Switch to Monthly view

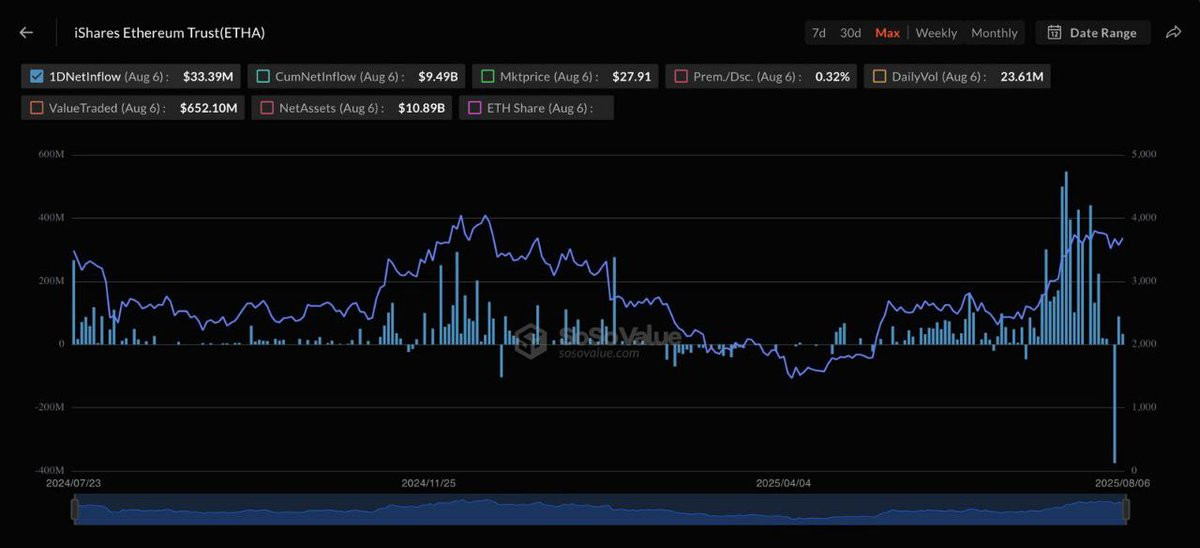pos(994,33)
